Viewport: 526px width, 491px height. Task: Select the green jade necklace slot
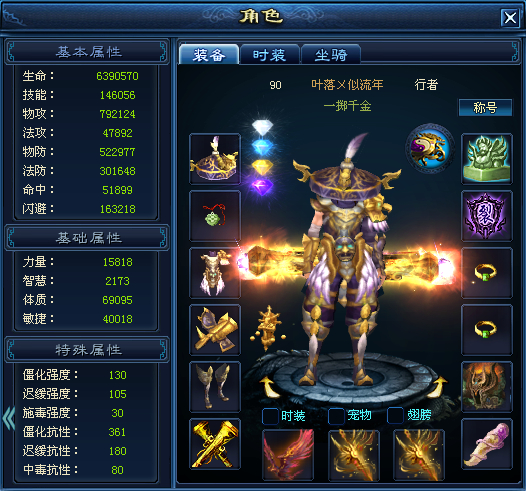(x=215, y=216)
